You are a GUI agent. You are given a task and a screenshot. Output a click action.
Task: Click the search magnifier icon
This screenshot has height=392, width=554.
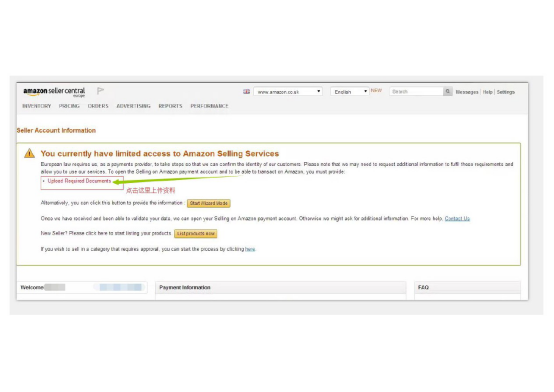[448, 92]
